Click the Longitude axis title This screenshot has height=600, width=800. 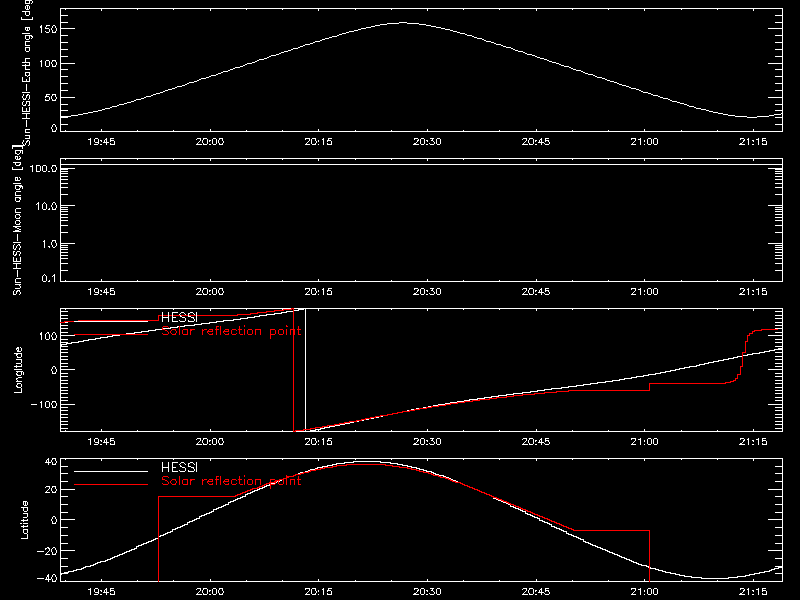(18, 370)
